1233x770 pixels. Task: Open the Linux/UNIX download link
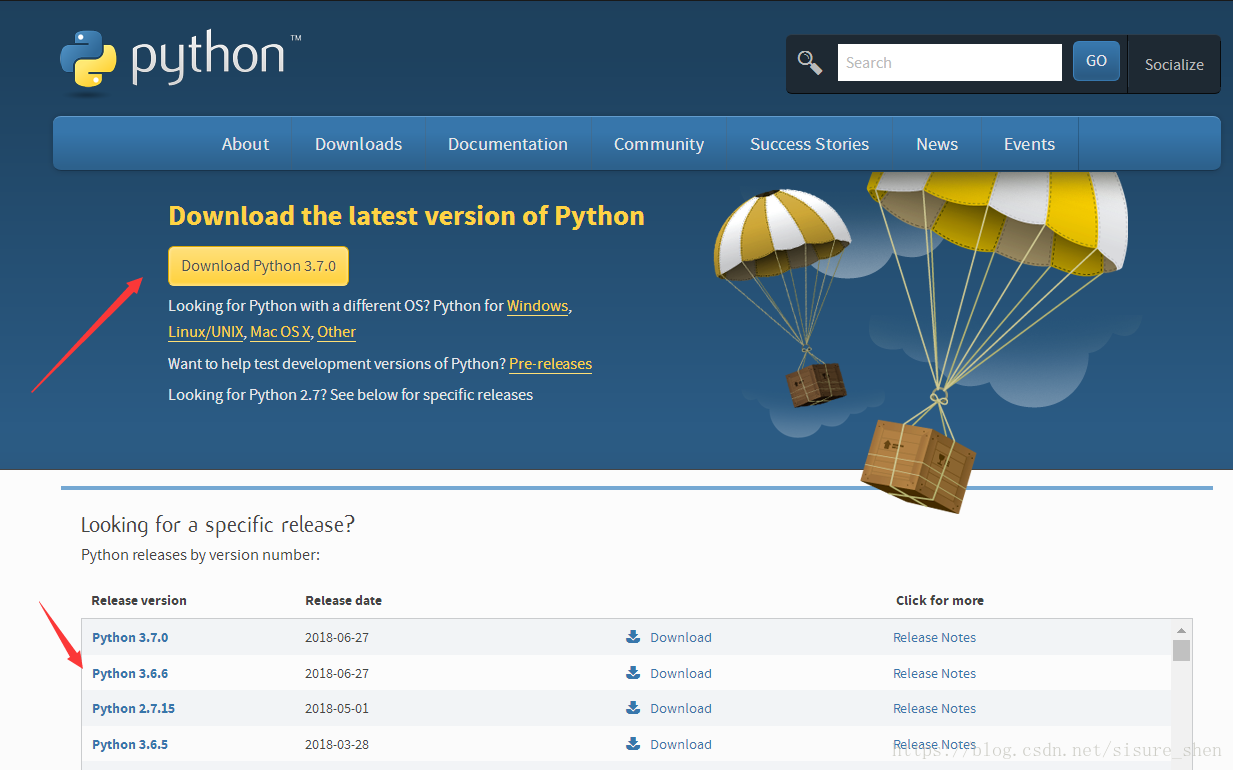(x=206, y=332)
